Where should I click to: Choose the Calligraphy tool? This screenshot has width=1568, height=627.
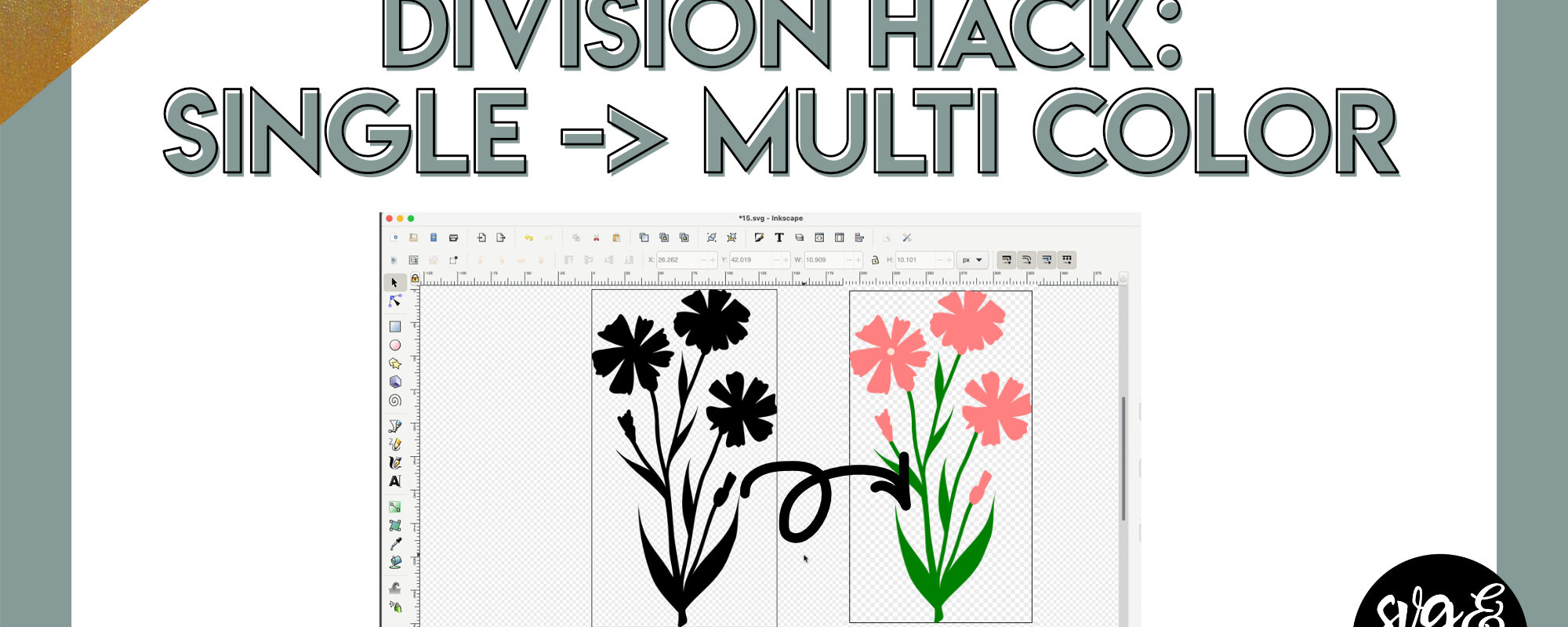click(395, 462)
